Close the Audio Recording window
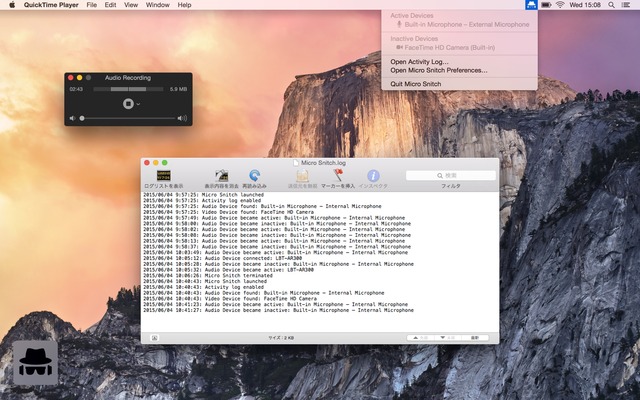Image resolution: width=640 pixels, height=400 pixels. pos(71,78)
